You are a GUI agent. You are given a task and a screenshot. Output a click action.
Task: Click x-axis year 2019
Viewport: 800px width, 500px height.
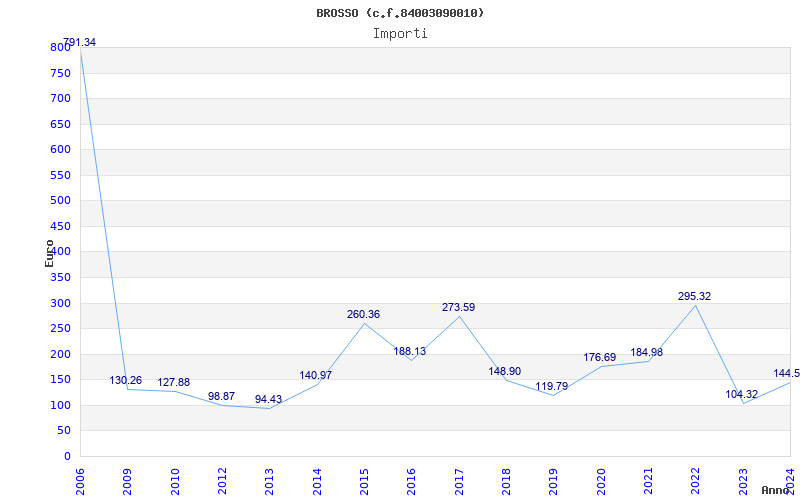(x=554, y=482)
